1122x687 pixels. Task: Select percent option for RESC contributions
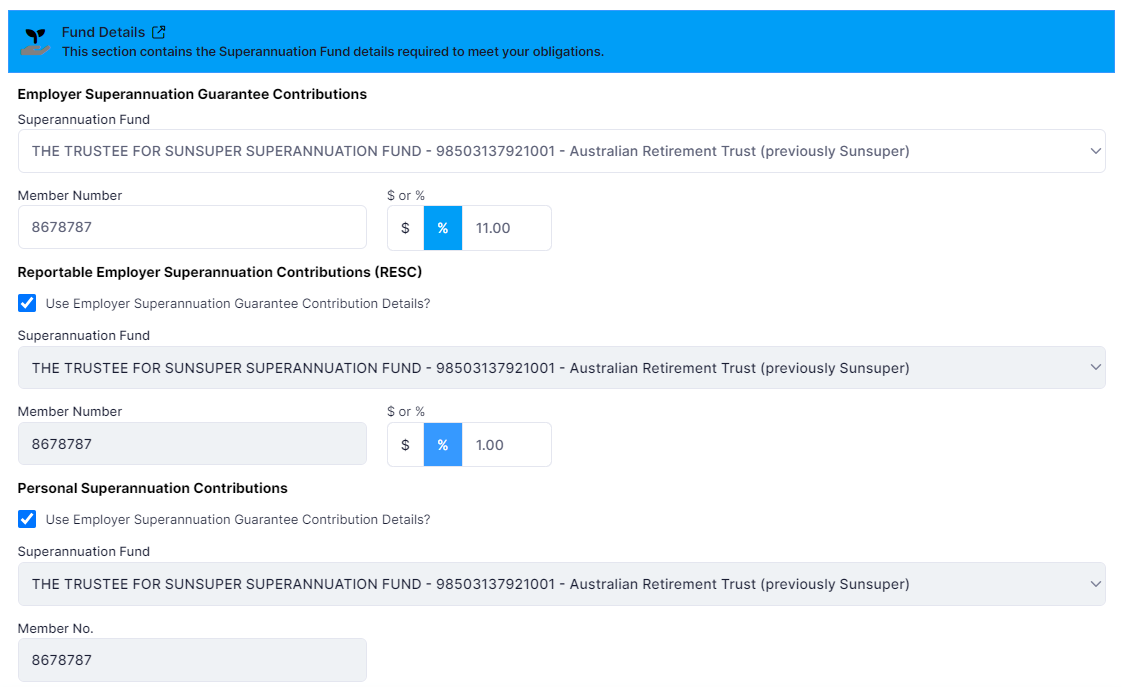[x=443, y=444]
